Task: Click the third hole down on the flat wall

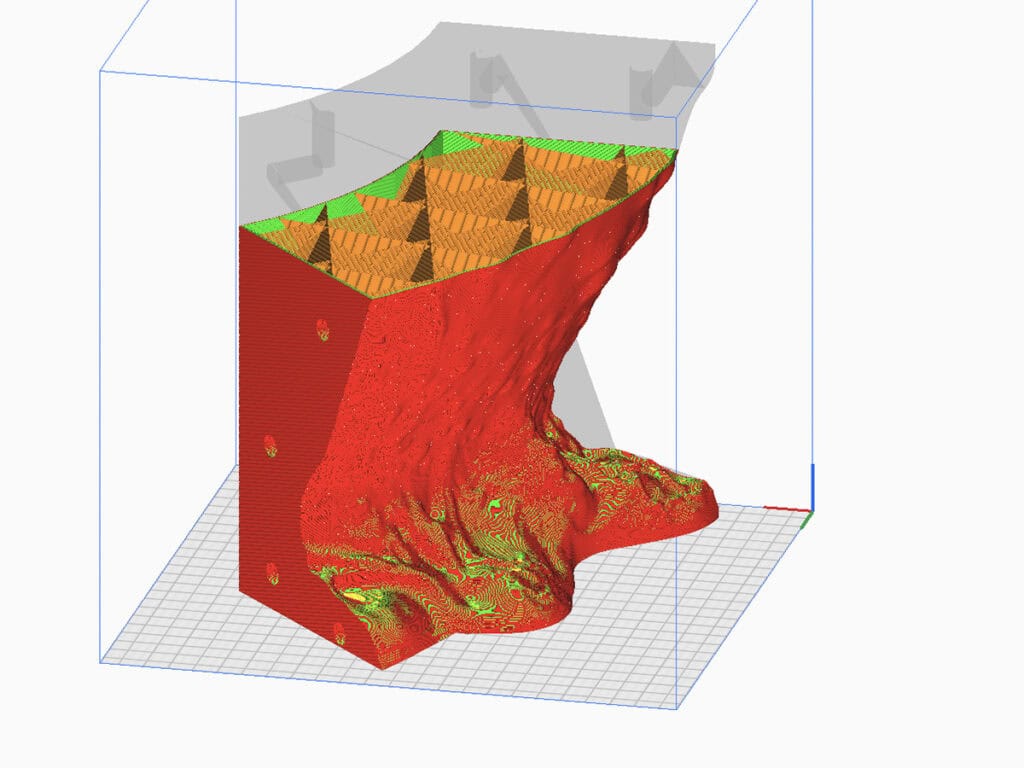Action: coord(272,572)
